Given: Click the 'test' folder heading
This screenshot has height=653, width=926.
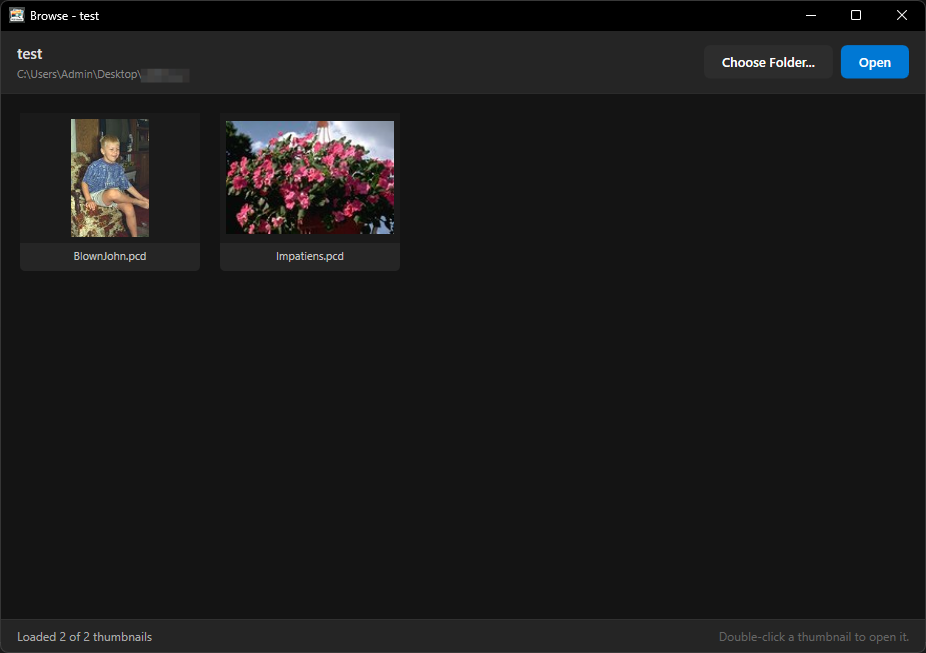Looking at the screenshot, I should [x=30, y=54].
